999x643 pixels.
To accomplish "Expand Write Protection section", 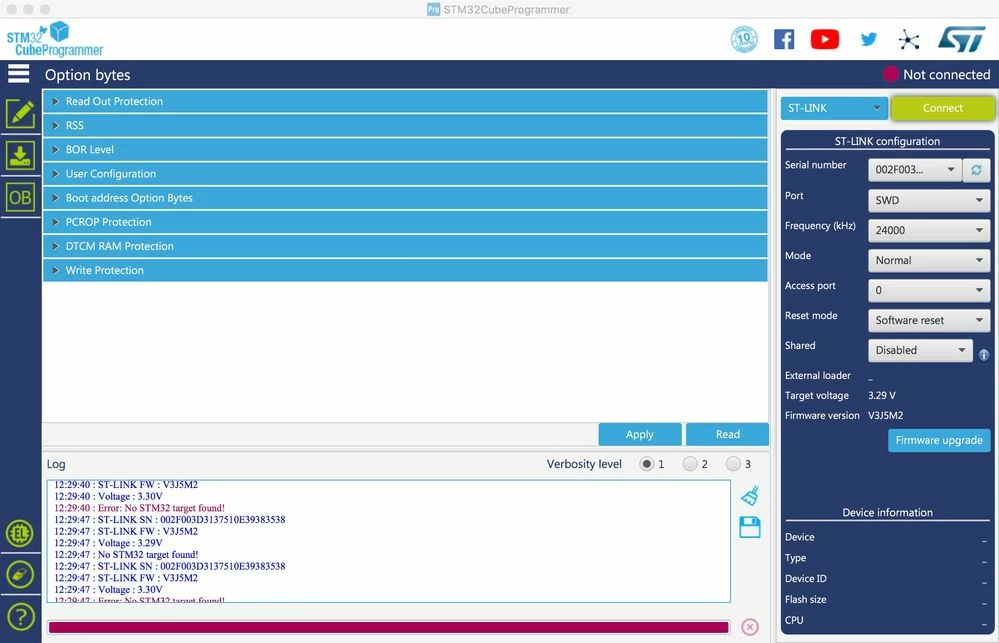I will pyautogui.click(x=405, y=270).
